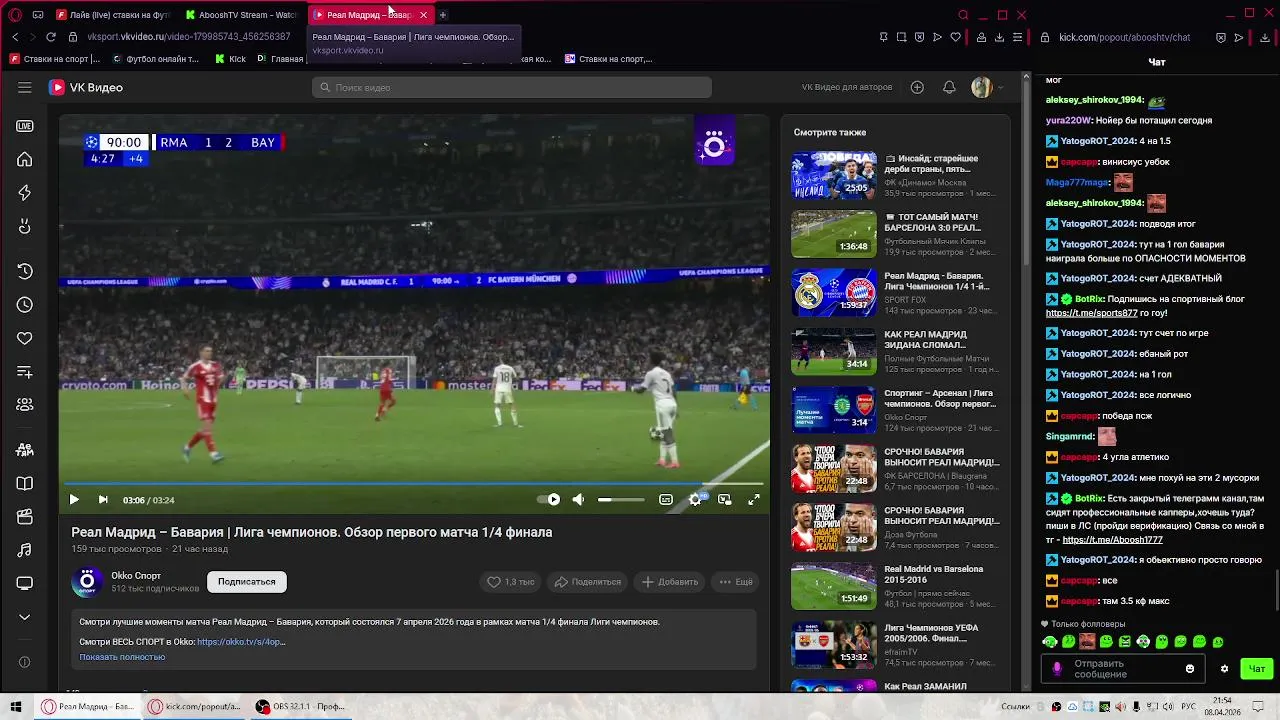
Task: Go back in browser history
Action: (15, 37)
